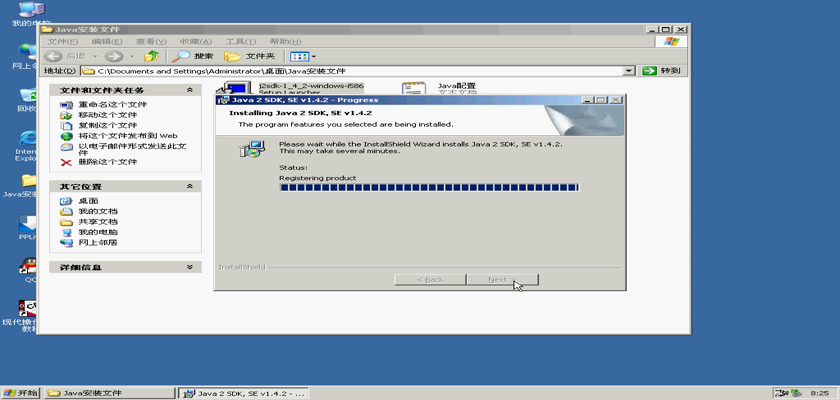Switch to Java 2 SDK taskbar button
This screenshot has height=400, width=840.
244,393
